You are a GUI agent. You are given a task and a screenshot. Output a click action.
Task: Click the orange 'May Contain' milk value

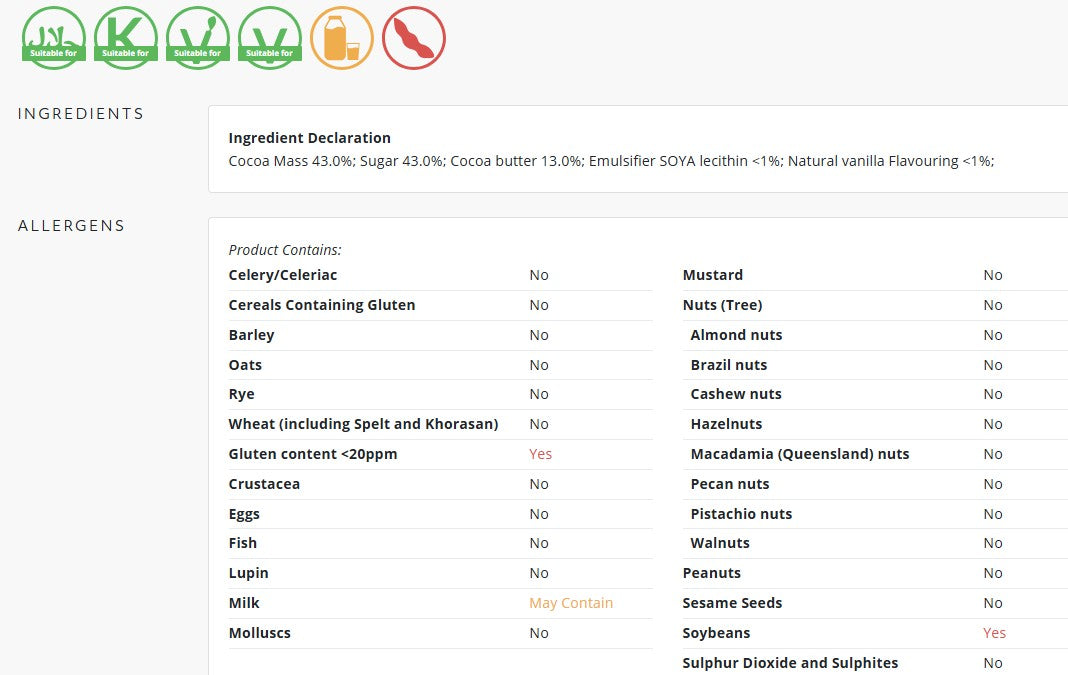pyautogui.click(x=571, y=603)
